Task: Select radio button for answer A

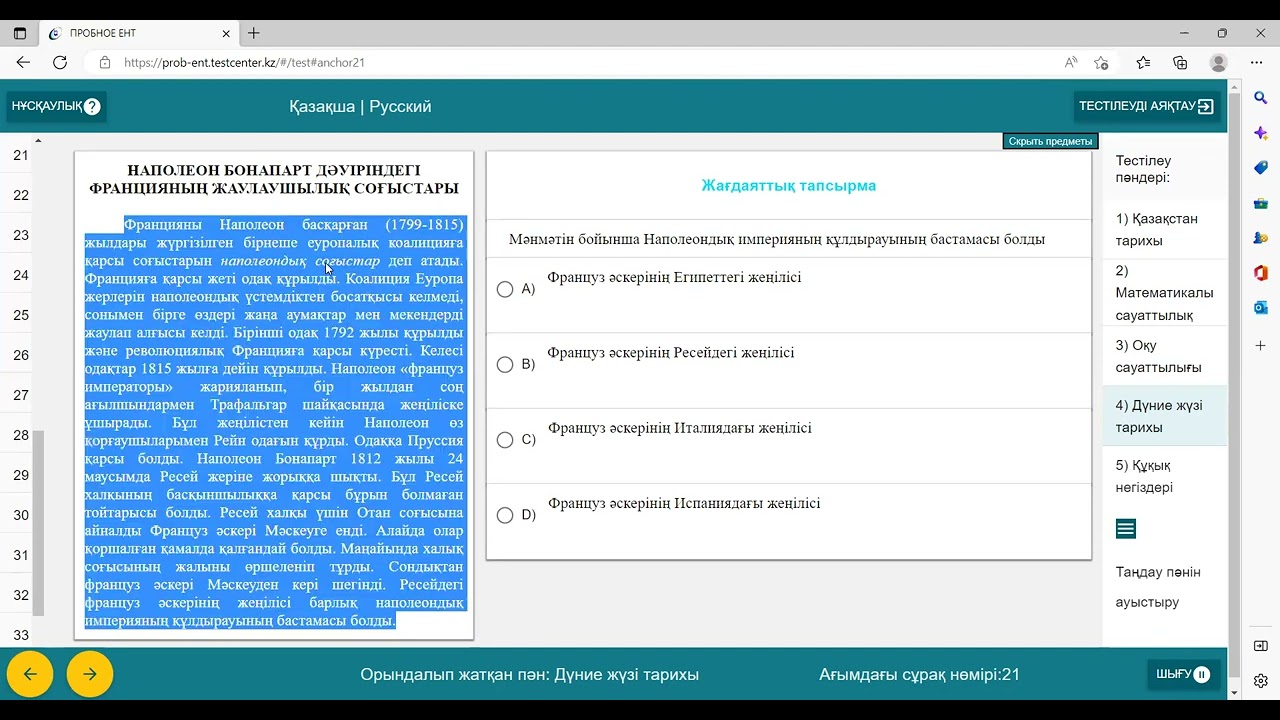Action: coord(505,289)
